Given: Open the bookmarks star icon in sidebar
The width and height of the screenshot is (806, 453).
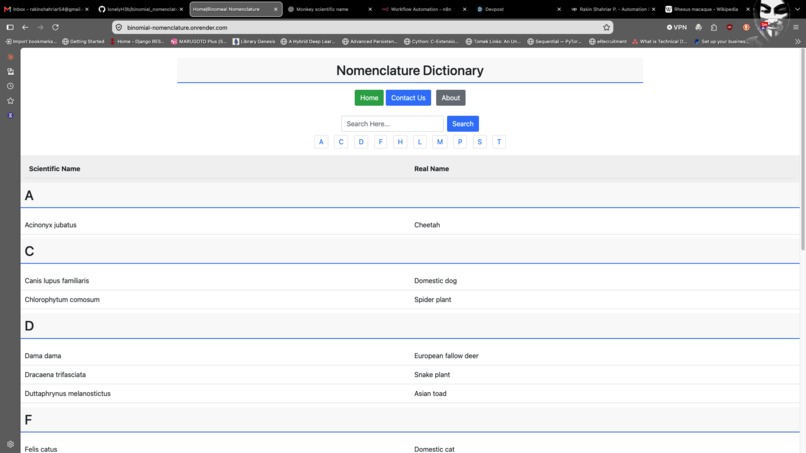Looking at the screenshot, I should [10, 101].
